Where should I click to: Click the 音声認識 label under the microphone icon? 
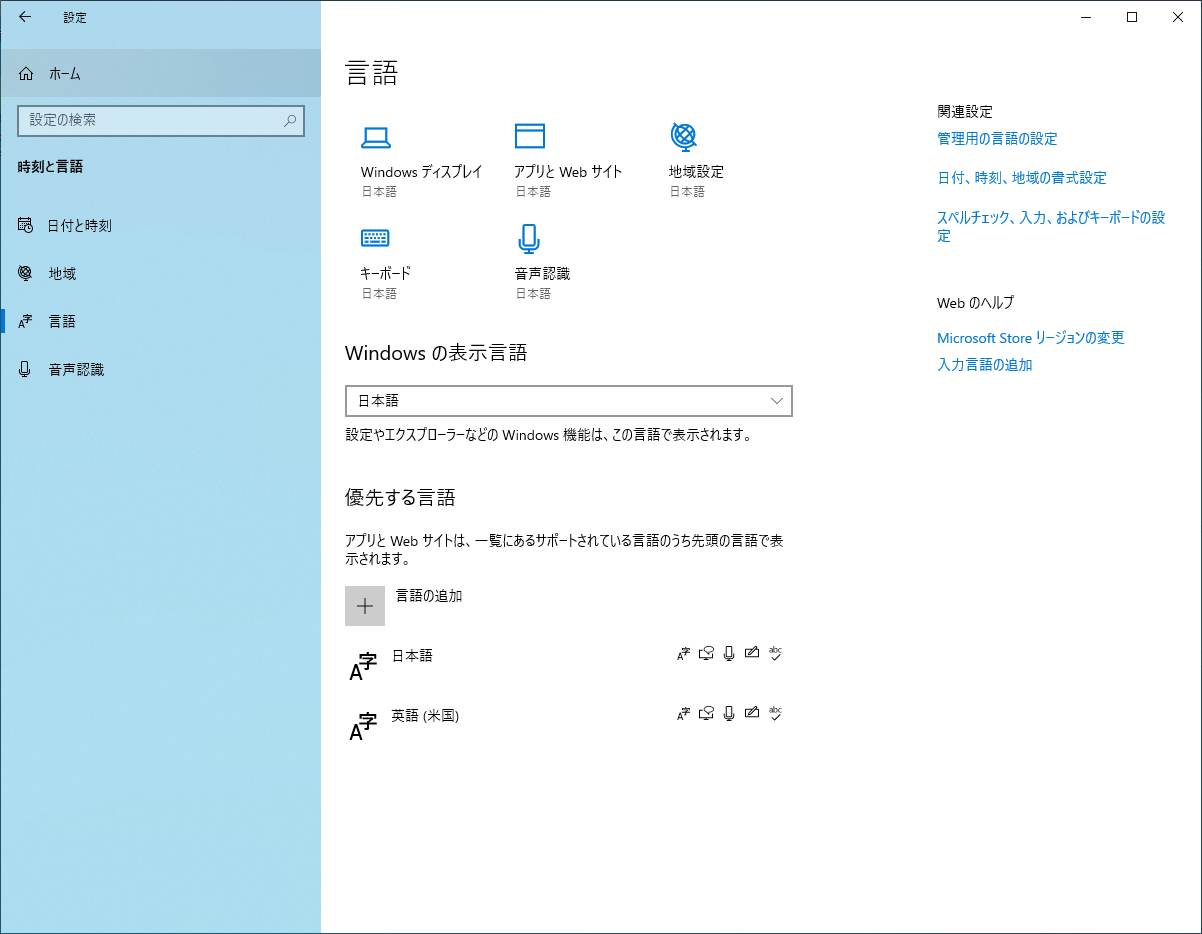click(x=542, y=274)
